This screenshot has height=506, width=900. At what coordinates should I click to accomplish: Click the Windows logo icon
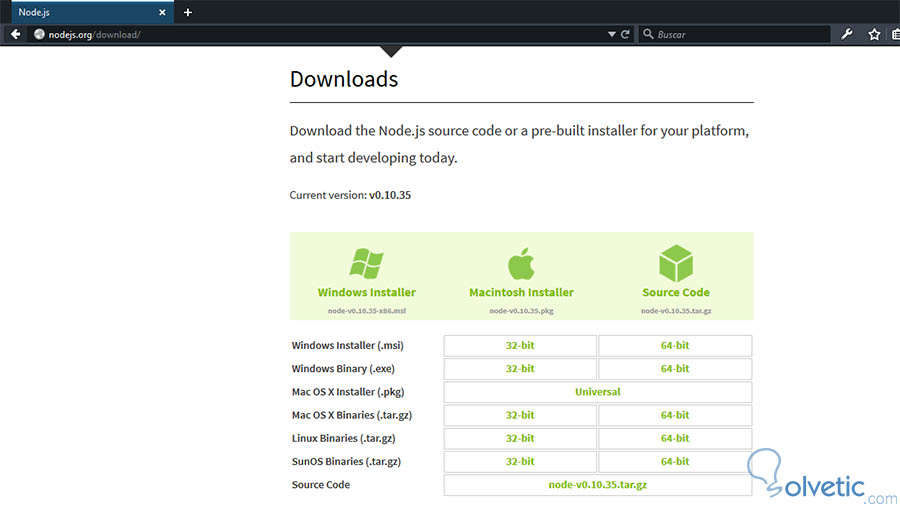pos(366,263)
